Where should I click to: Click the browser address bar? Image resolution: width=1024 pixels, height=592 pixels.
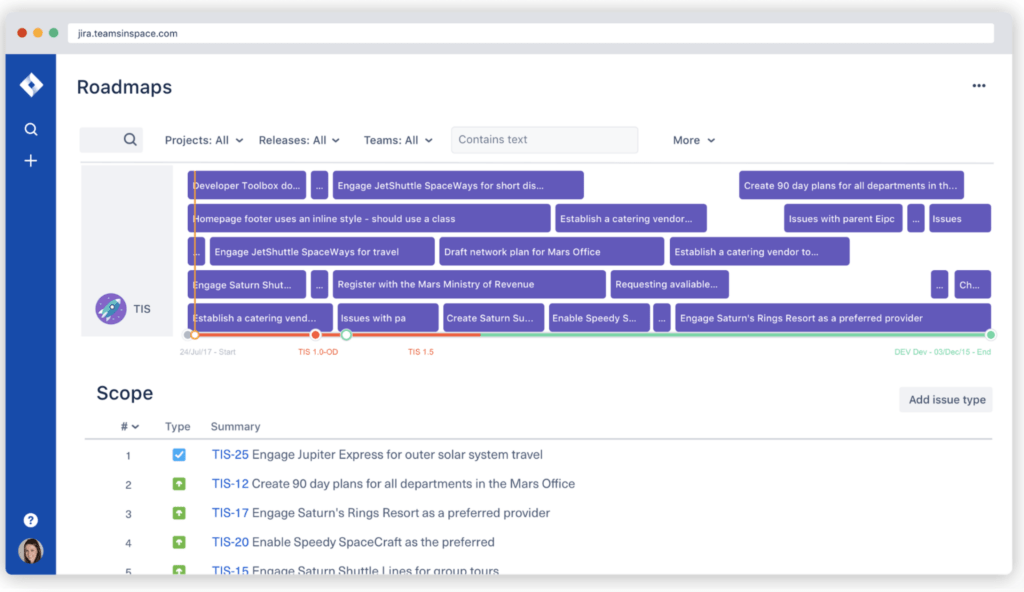[530, 33]
